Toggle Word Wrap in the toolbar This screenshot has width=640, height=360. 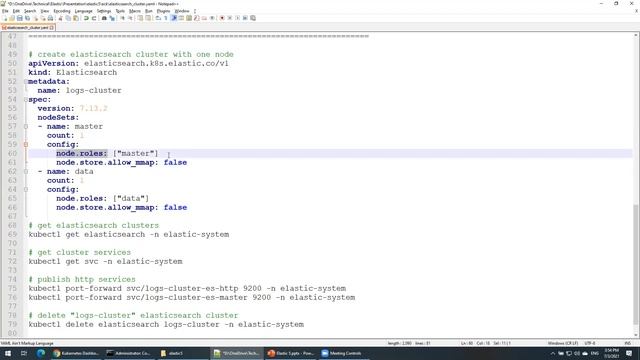coord(158,18)
